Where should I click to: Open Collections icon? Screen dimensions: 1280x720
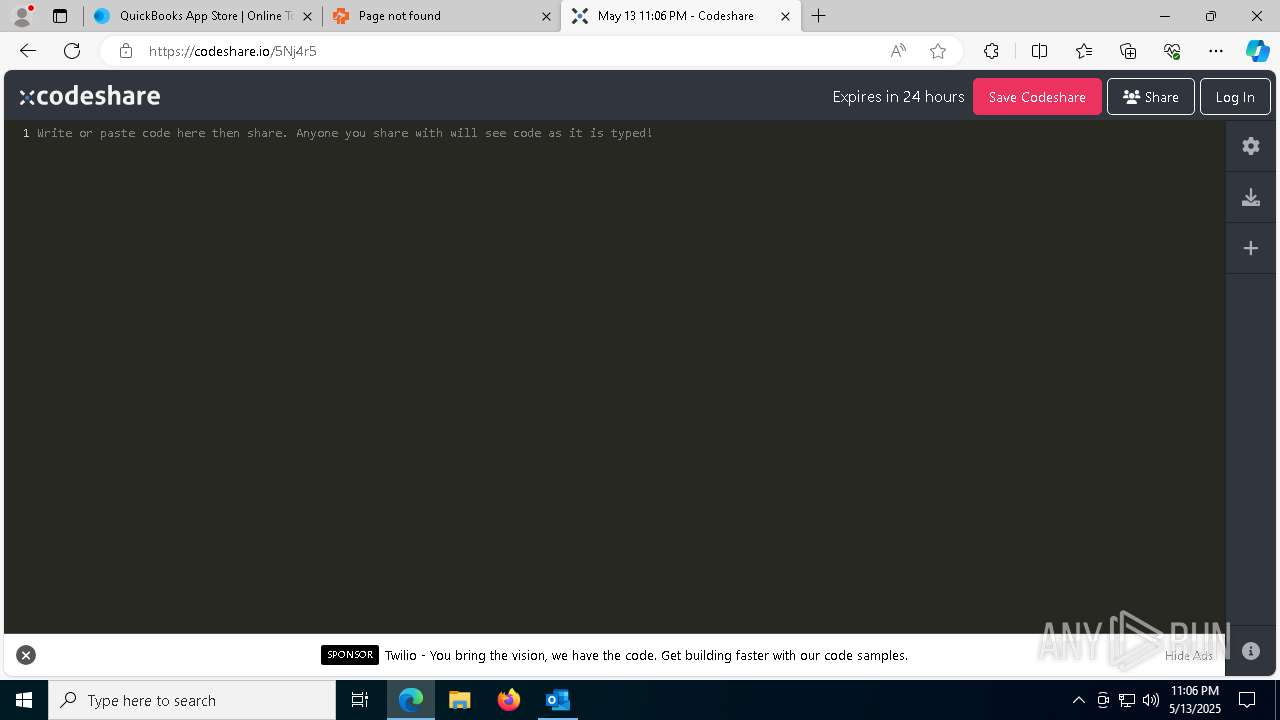(1128, 51)
